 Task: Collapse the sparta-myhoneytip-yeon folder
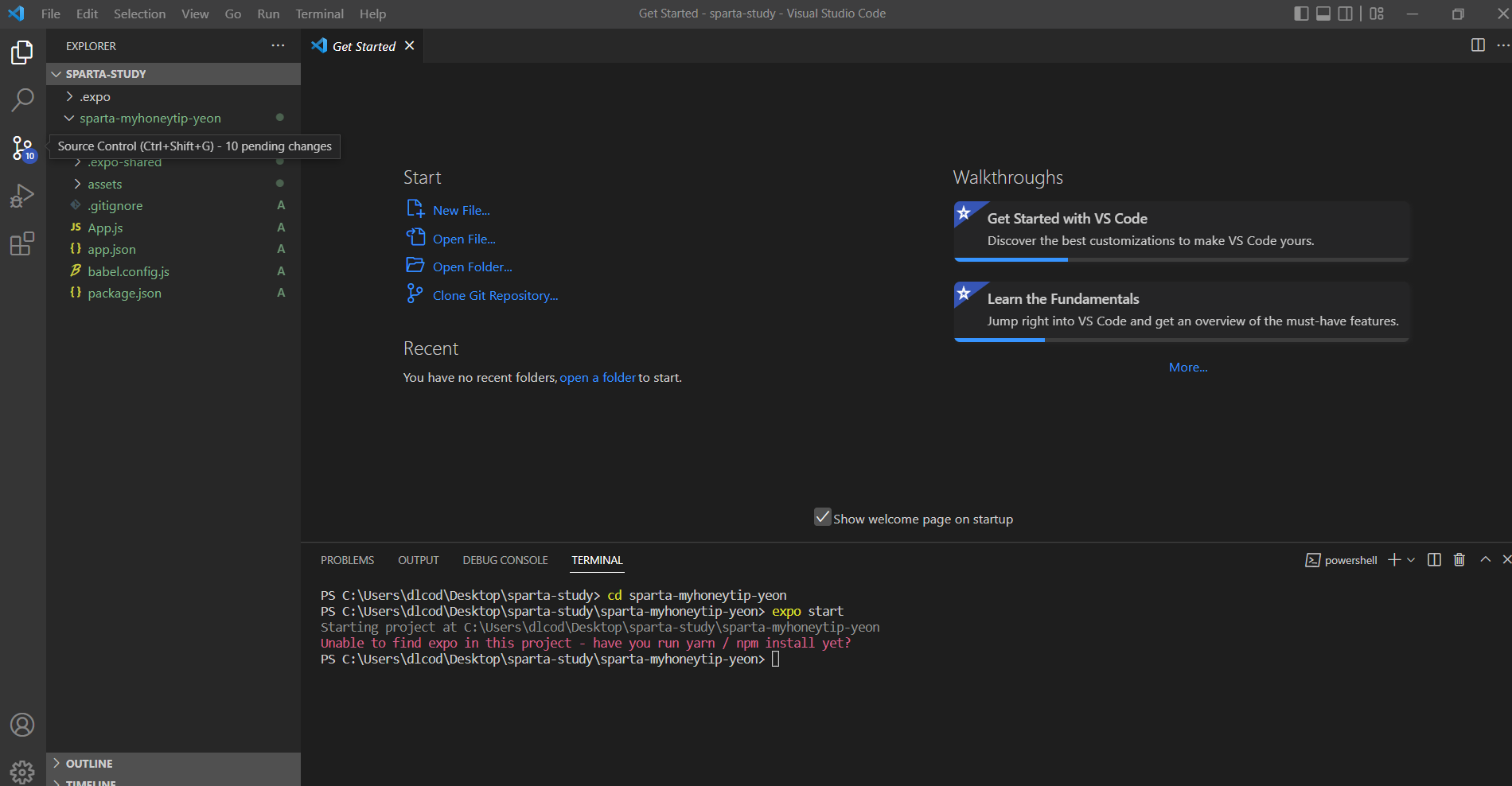[173, 118]
